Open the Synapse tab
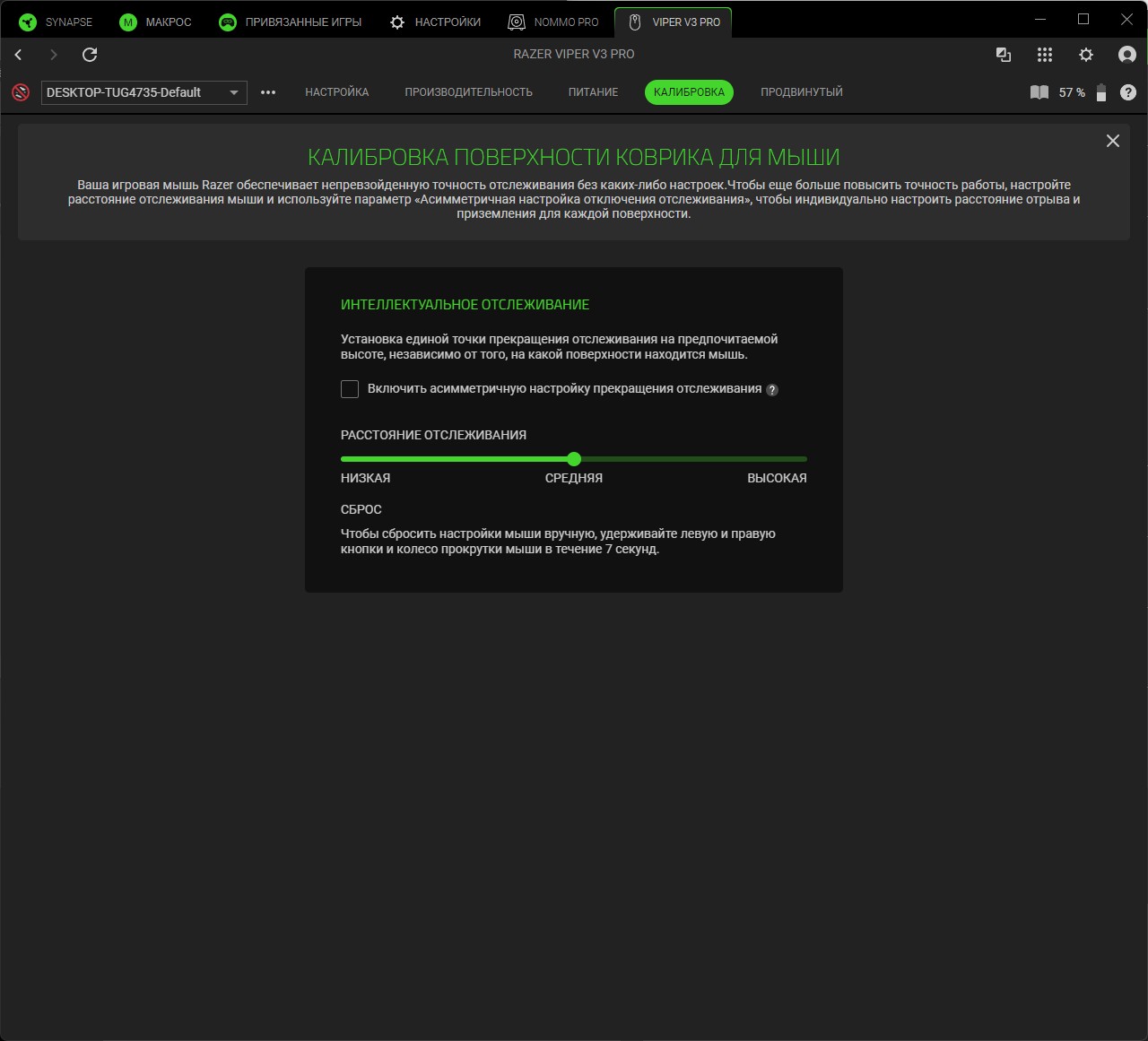 (x=56, y=22)
